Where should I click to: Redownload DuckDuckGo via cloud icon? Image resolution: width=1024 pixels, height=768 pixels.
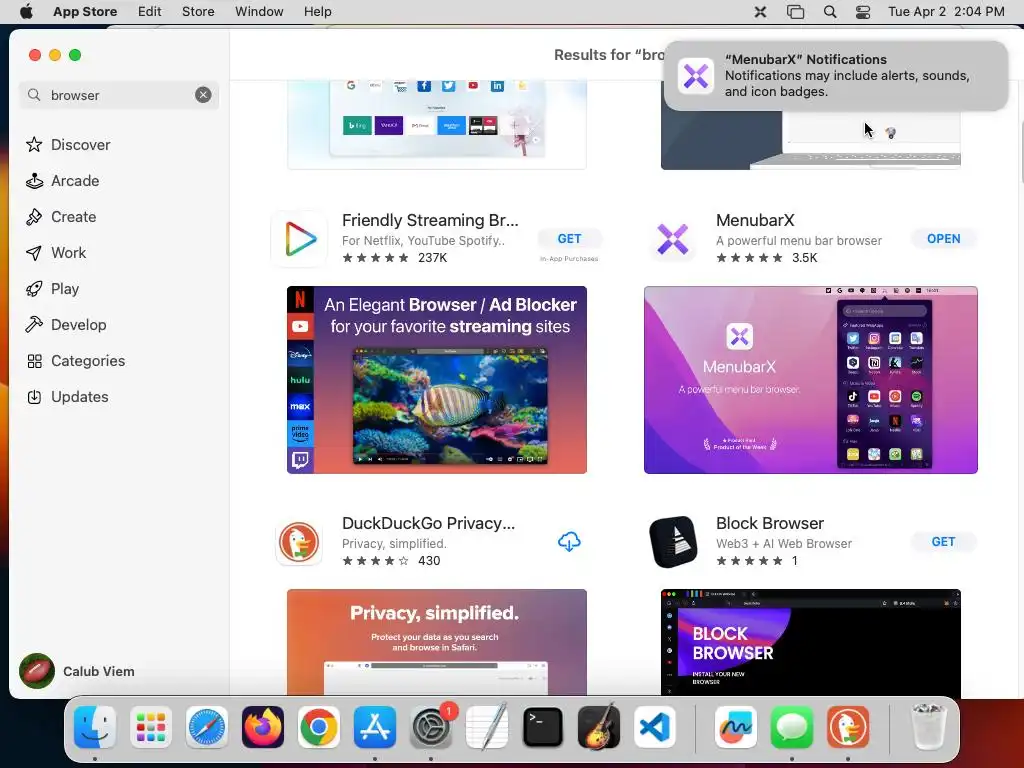coord(569,541)
